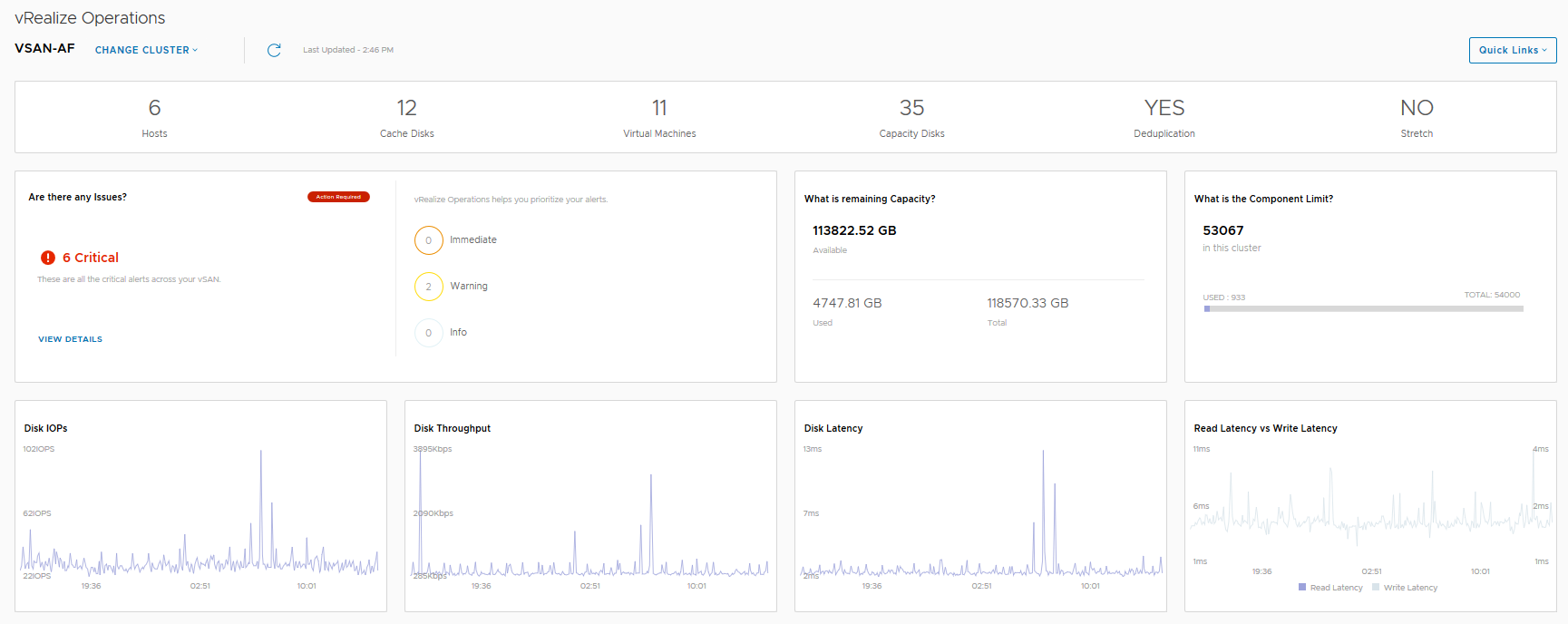The height and width of the screenshot is (624, 1568).
Task: Click the Immediate alert label
Action: coord(473,239)
